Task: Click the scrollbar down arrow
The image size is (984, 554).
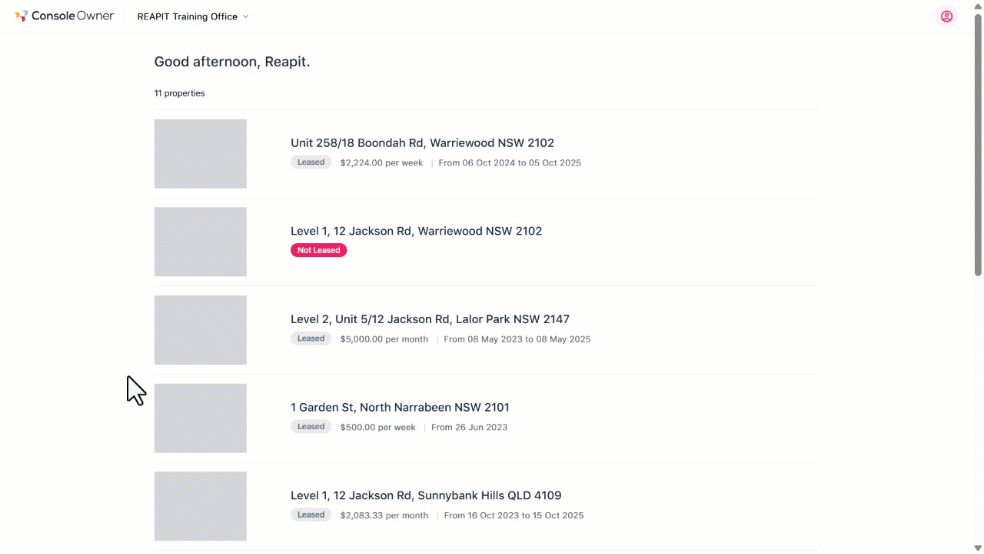Action: coord(978,548)
